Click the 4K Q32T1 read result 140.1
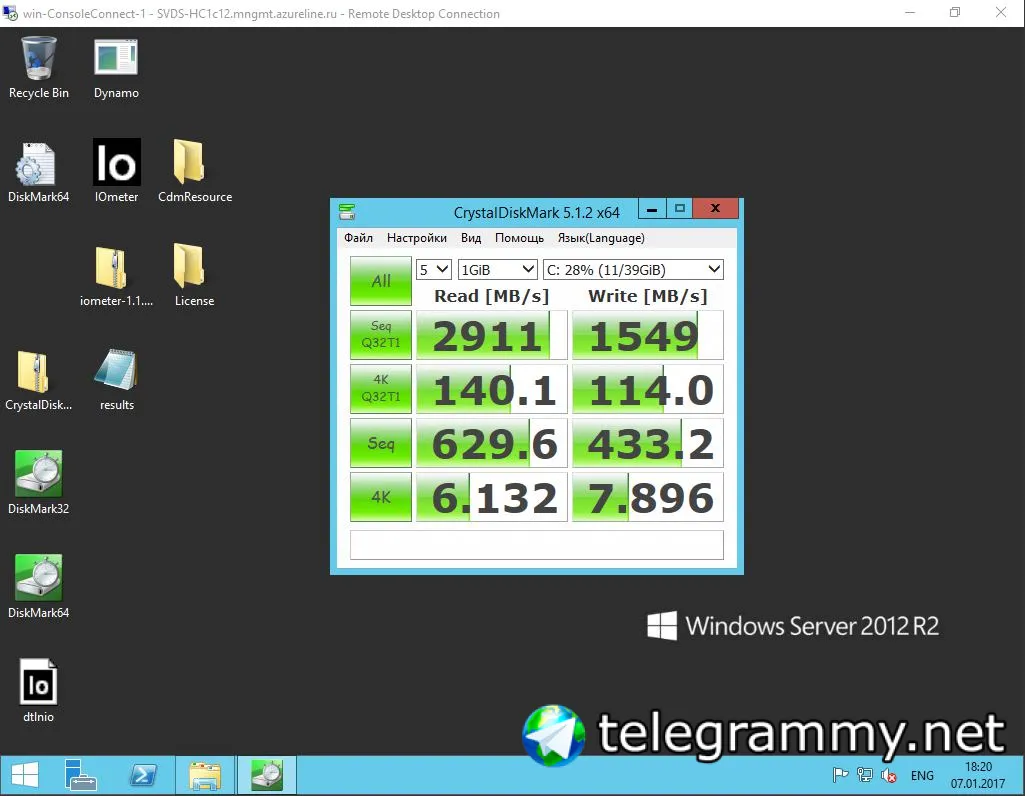The width and height of the screenshot is (1025, 796). coord(492,389)
